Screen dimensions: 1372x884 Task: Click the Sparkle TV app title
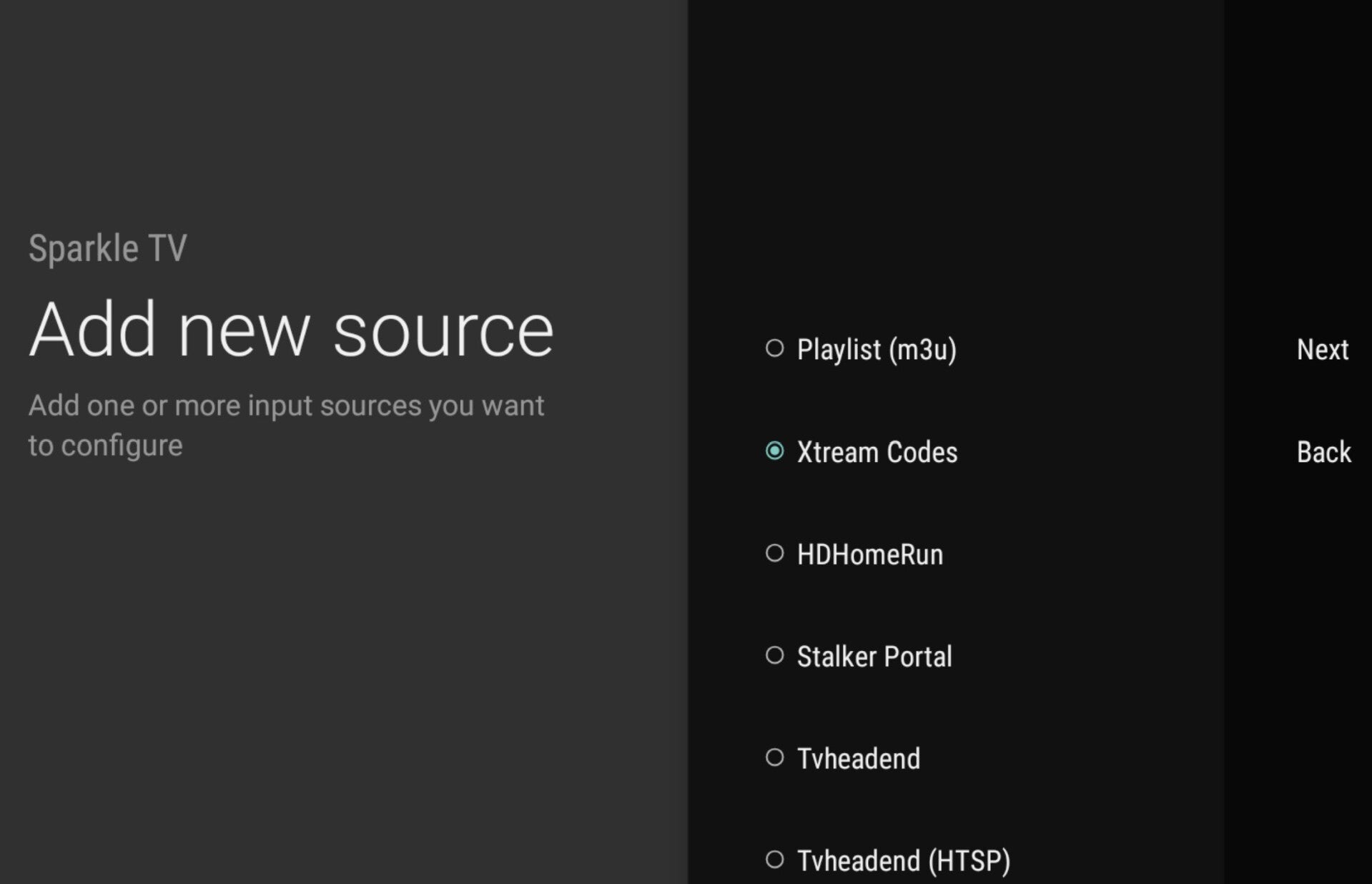pyautogui.click(x=107, y=248)
